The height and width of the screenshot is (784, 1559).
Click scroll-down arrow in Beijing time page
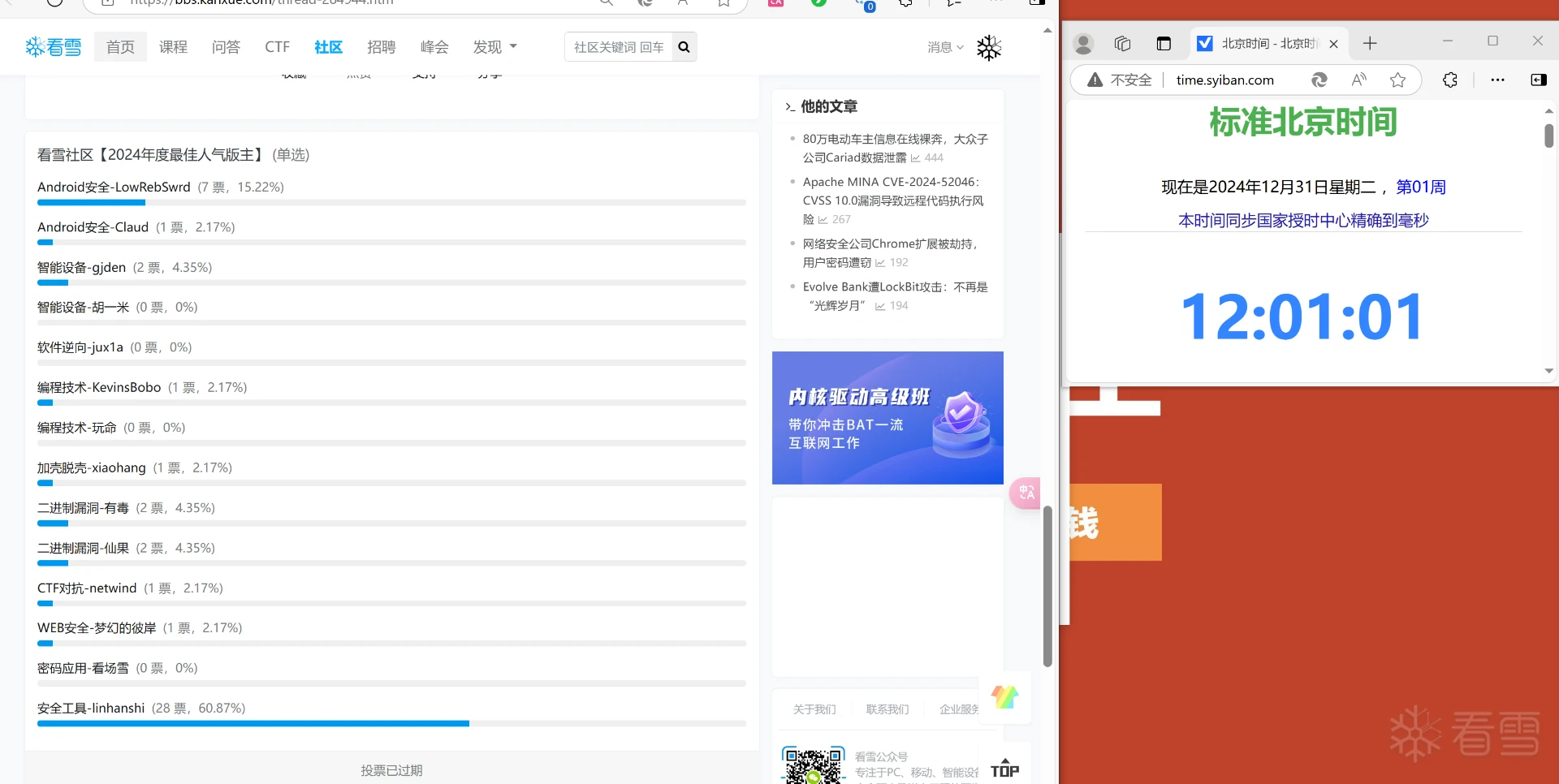point(1548,371)
